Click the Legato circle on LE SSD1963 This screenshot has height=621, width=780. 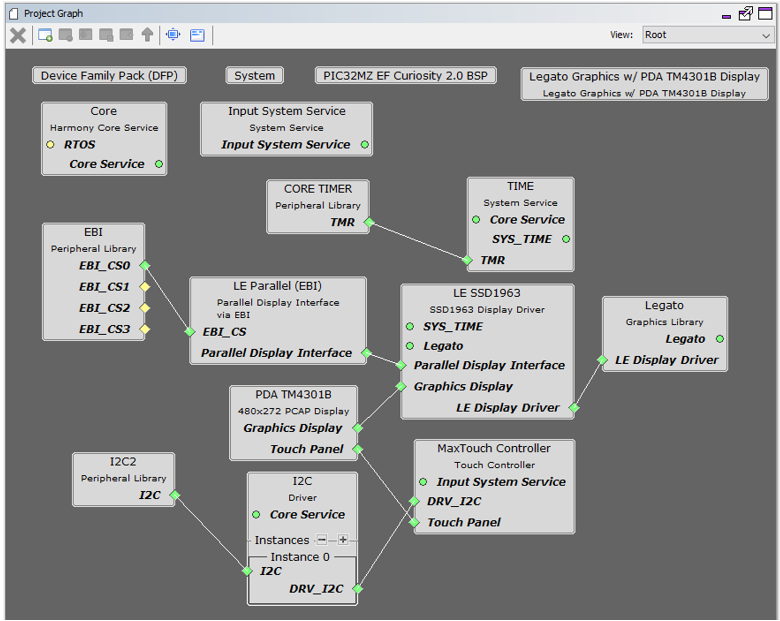coord(410,346)
